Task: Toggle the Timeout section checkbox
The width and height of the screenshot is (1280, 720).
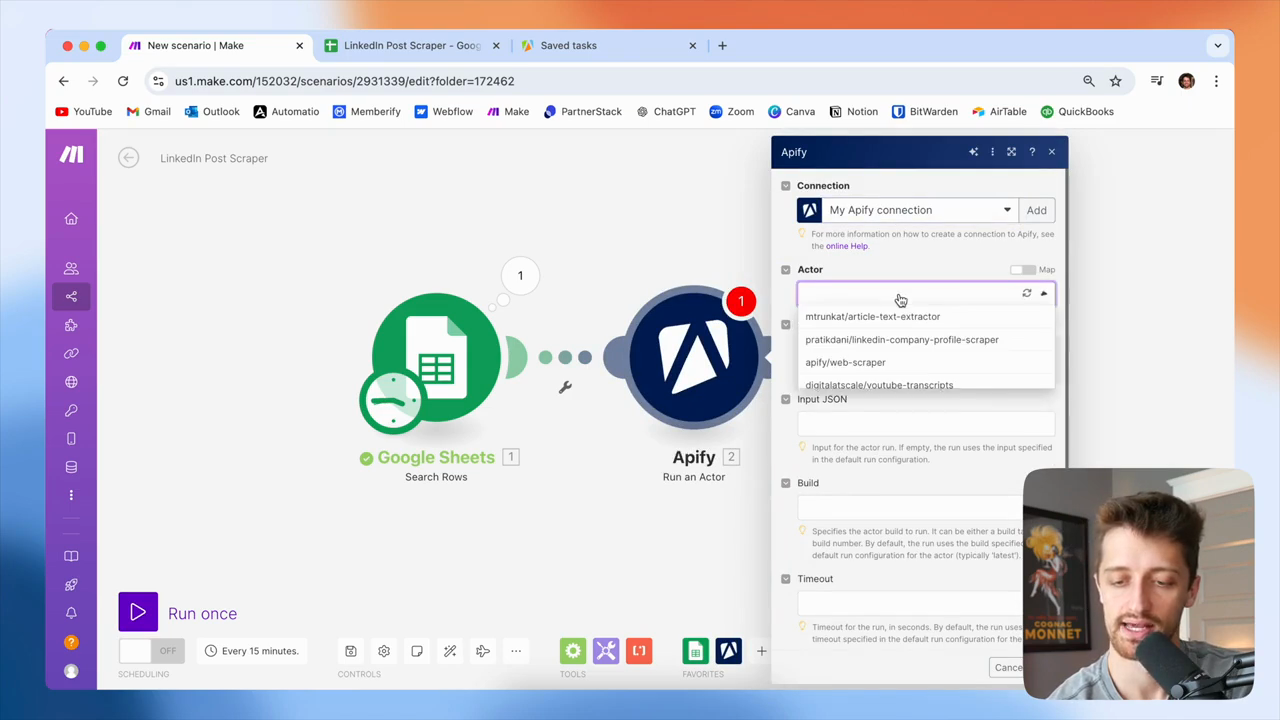Action: click(786, 579)
